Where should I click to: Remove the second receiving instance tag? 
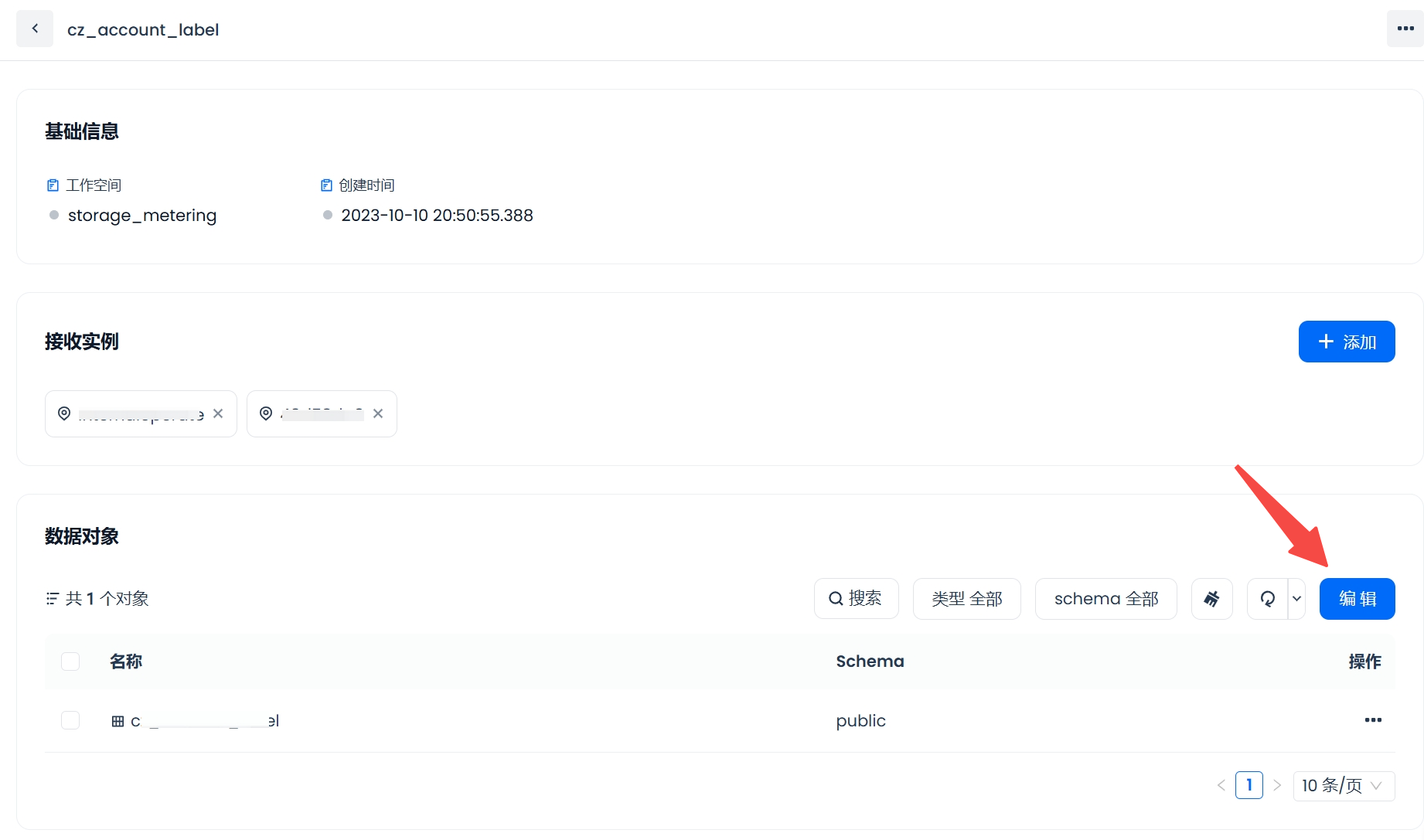point(378,414)
